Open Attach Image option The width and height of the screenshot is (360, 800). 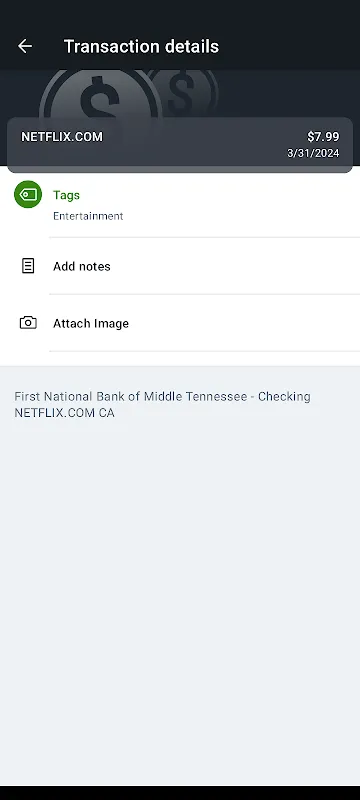click(91, 323)
